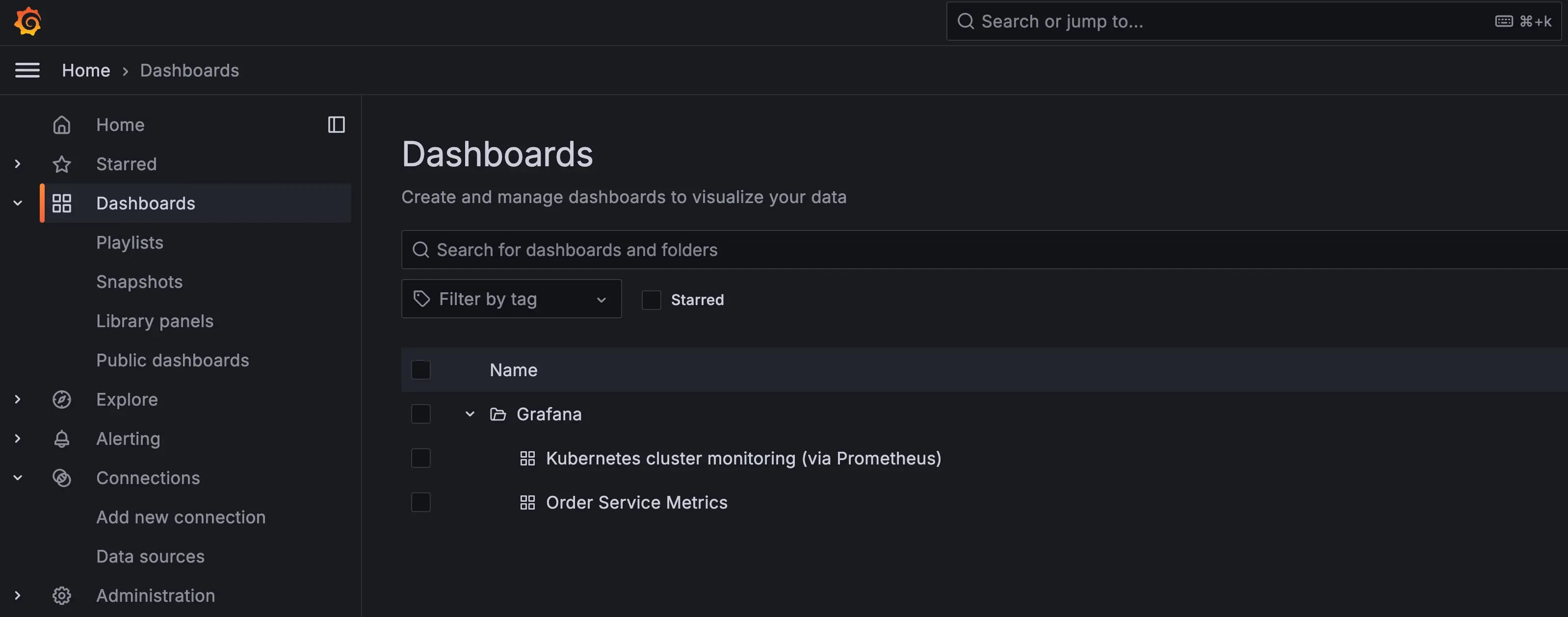Toggle the hamburger menu icon
The height and width of the screenshot is (617, 1568).
click(x=27, y=70)
